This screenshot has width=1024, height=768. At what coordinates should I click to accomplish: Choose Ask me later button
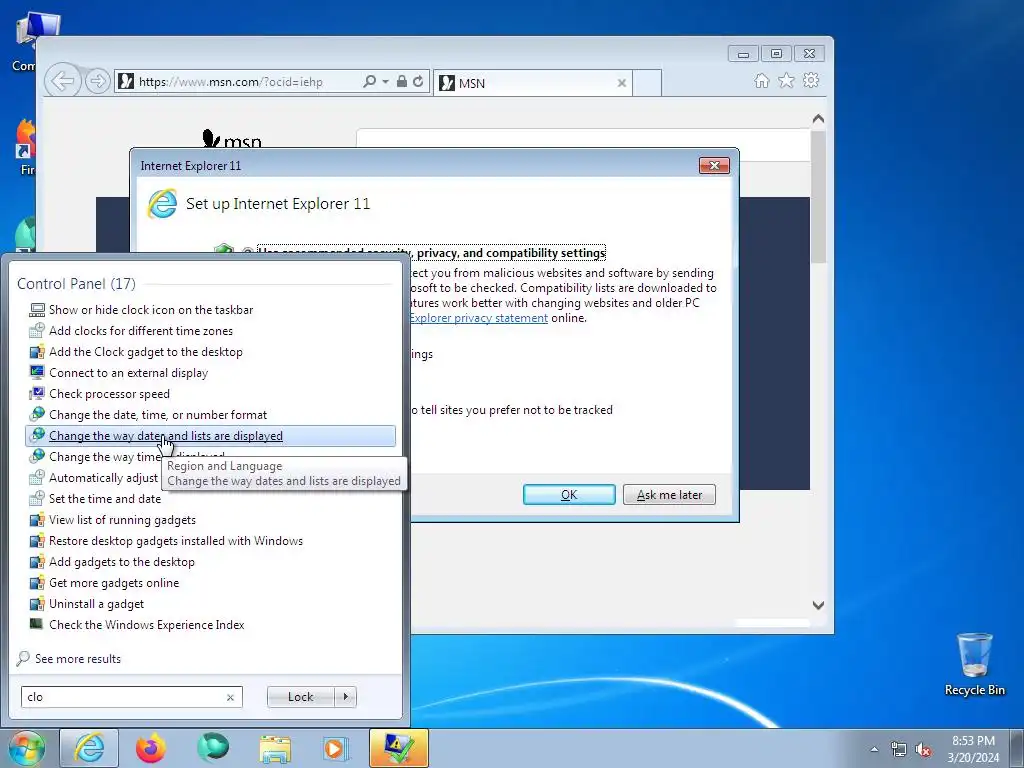tap(669, 494)
